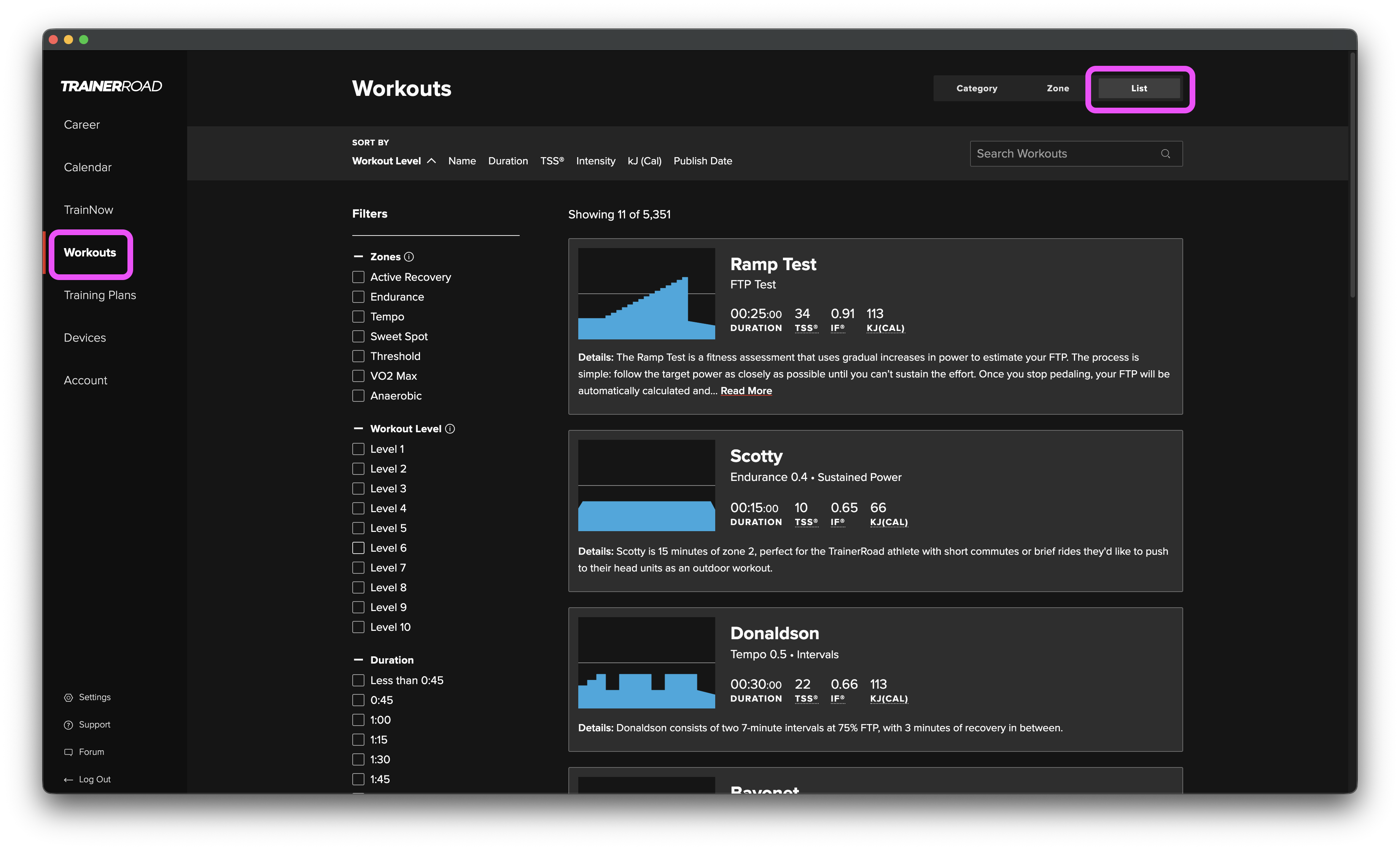Click the Donaldson interval graph thumbnail
The image size is (1400, 850).
click(x=646, y=663)
